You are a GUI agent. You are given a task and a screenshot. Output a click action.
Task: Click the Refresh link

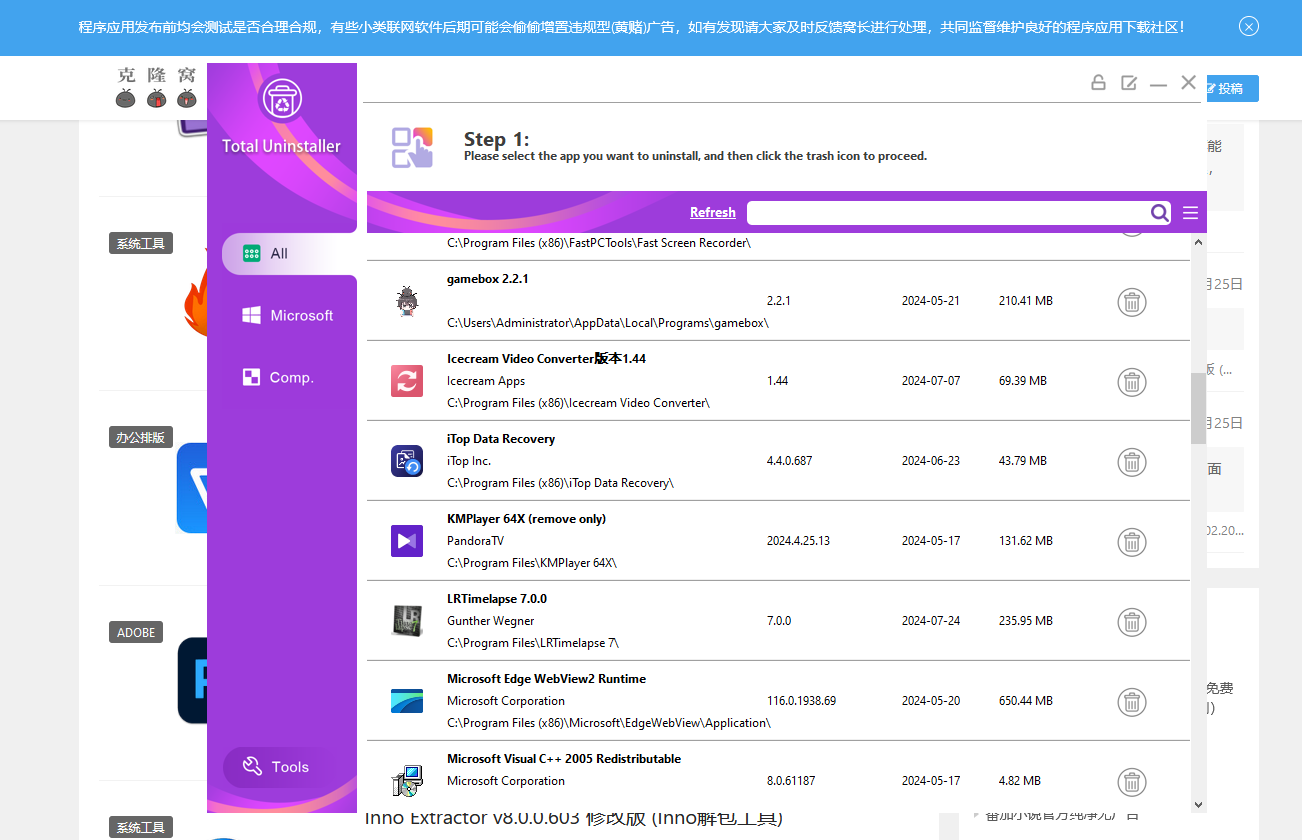coord(712,212)
